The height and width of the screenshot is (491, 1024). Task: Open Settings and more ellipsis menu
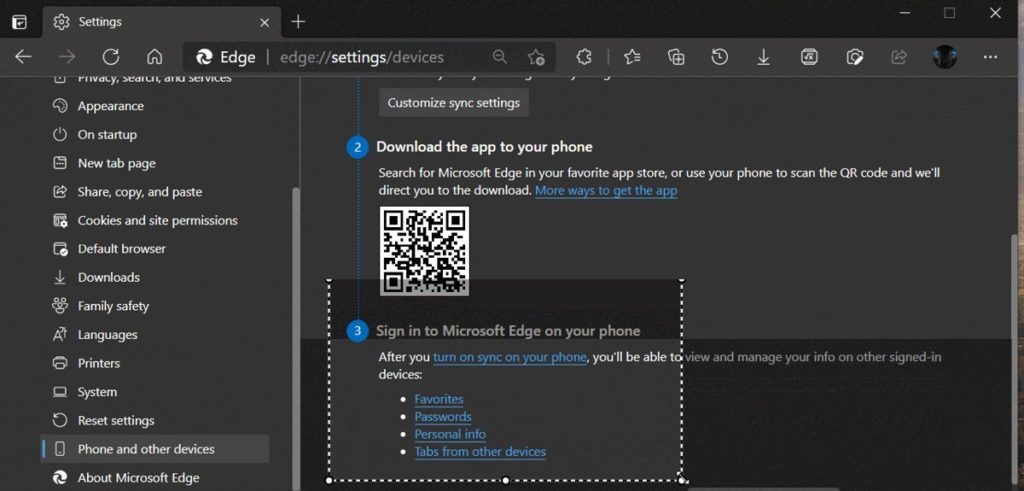pyautogui.click(x=990, y=57)
